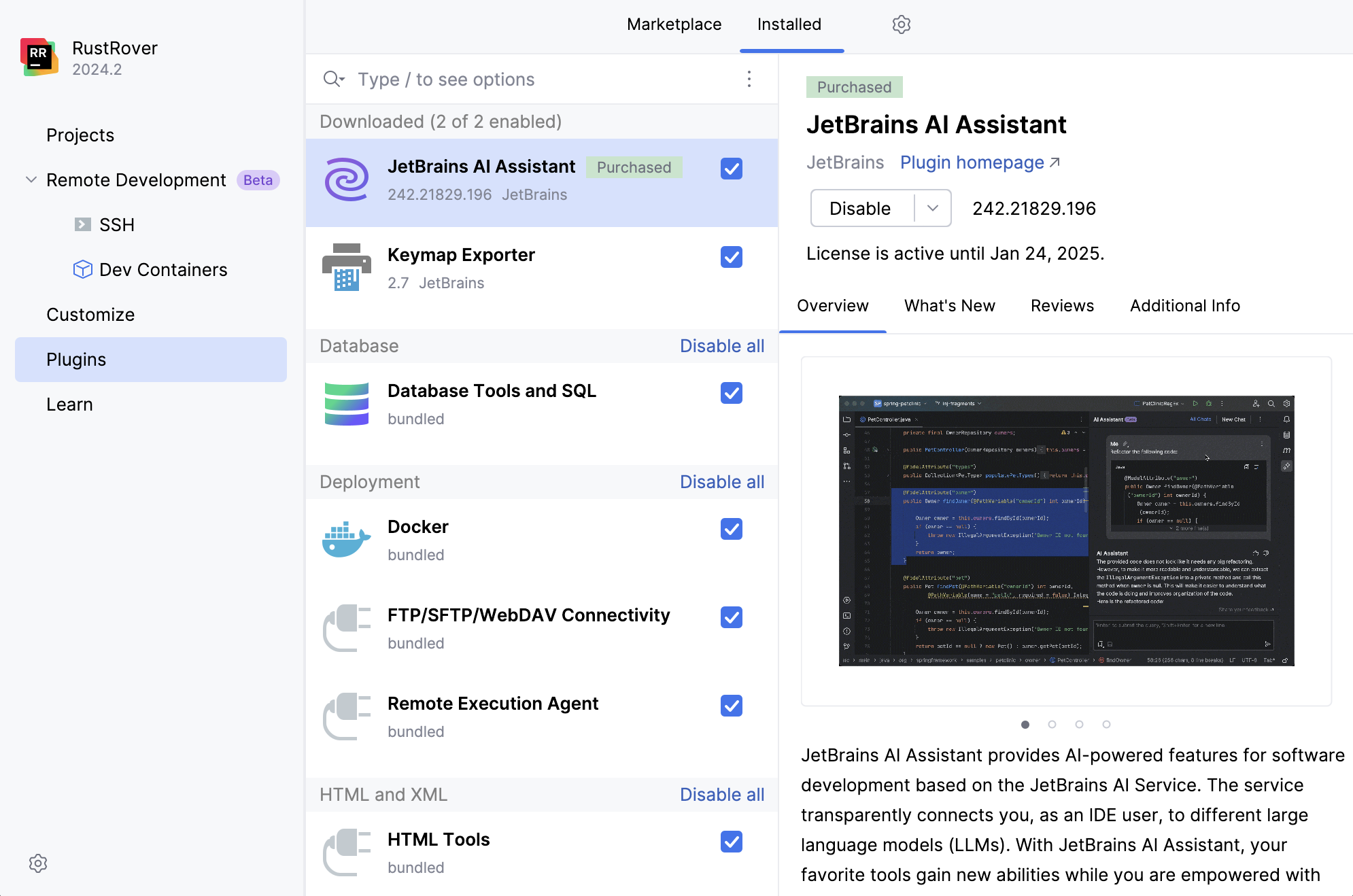The width and height of the screenshot is (1353, 896).
Task: Toggle FTP/SFTP/WebDAV Connectivity checkbox
Action: coord(732,617)
